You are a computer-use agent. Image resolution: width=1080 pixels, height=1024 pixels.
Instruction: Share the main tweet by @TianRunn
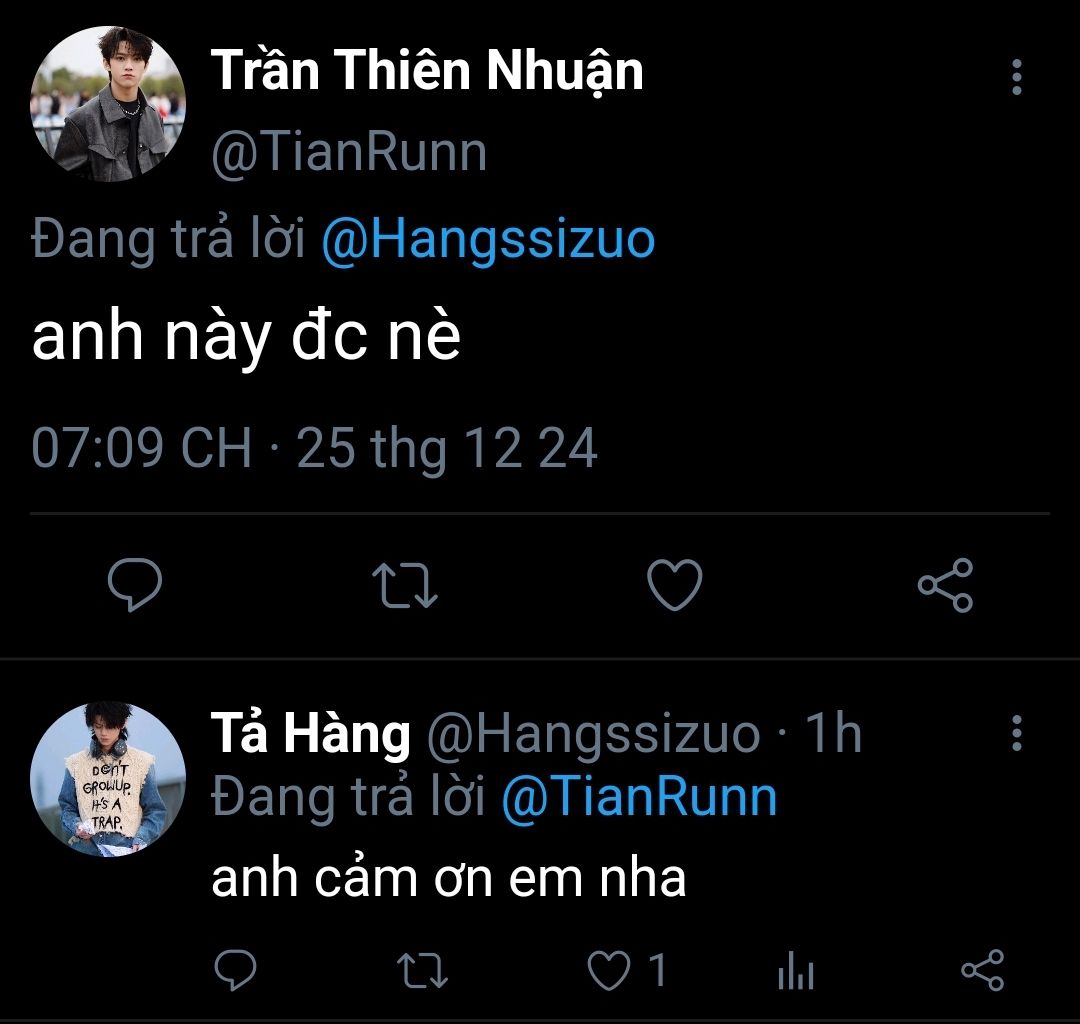point(945,585)
